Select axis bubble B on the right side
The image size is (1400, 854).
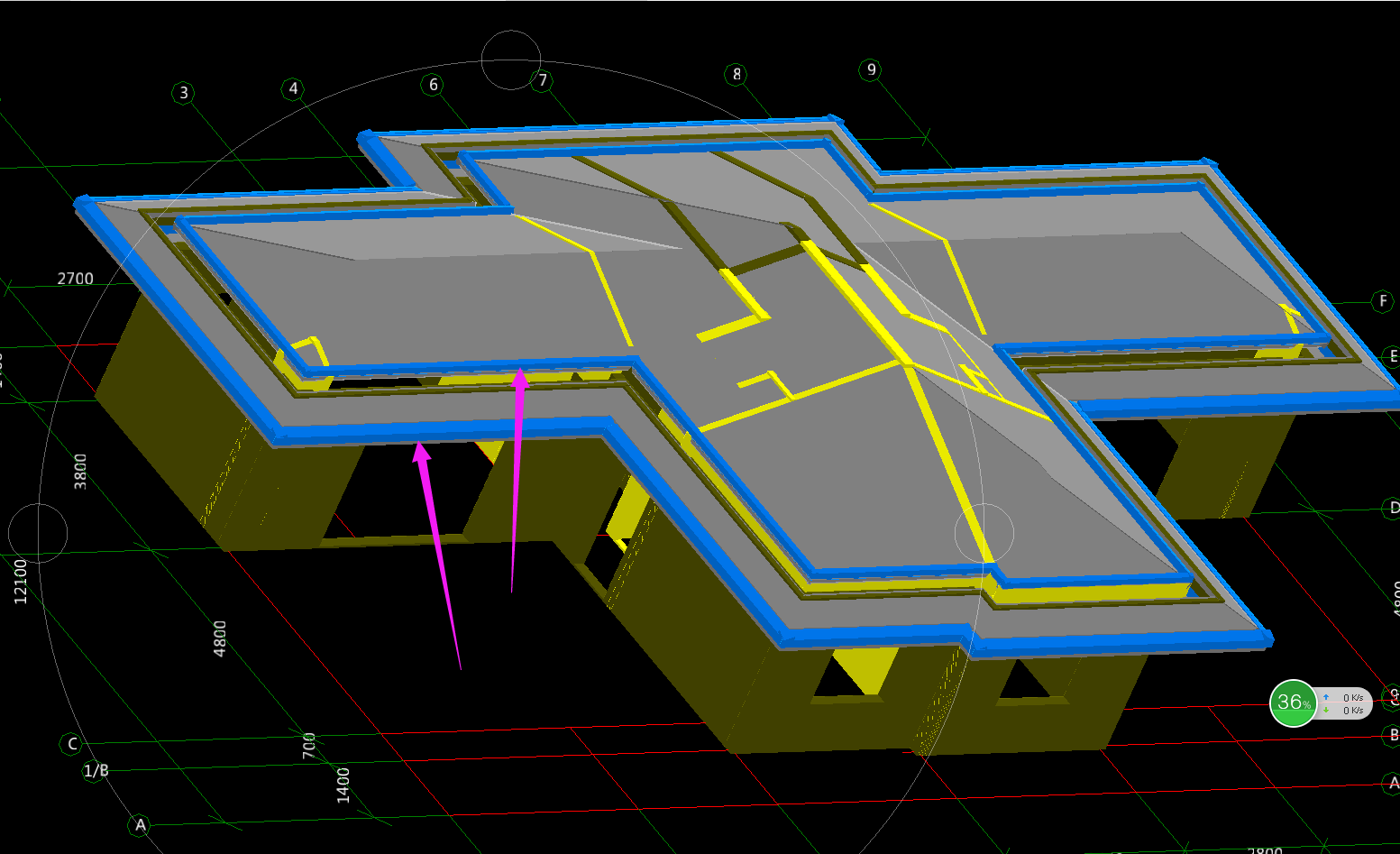tap(1393, 736)
